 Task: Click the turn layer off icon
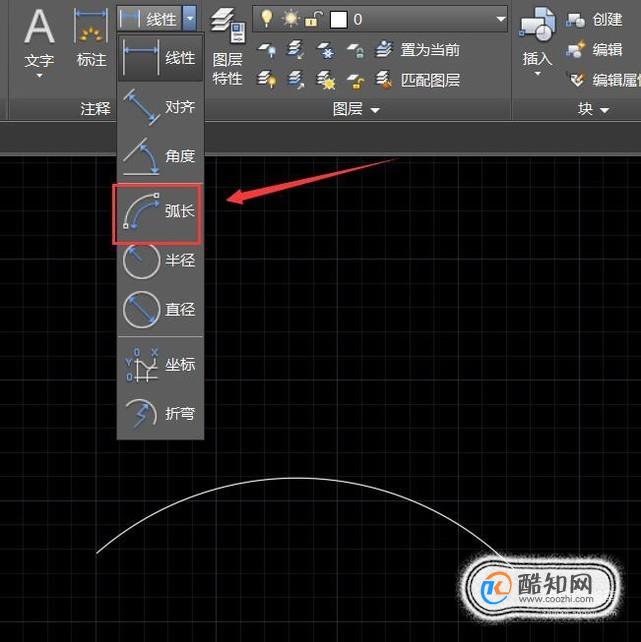tap(267, 50)
